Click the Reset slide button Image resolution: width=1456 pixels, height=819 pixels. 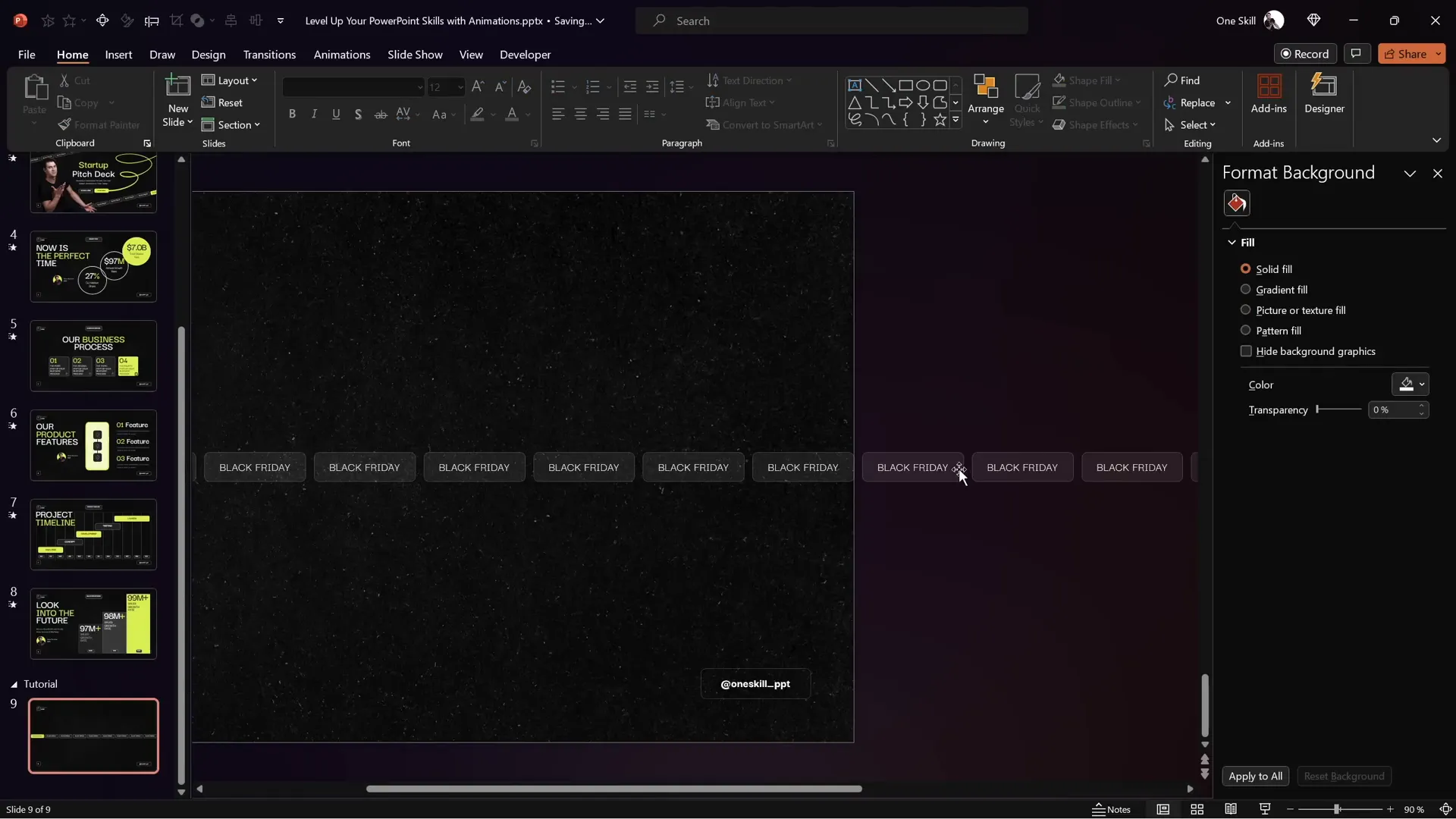[222, 103]
